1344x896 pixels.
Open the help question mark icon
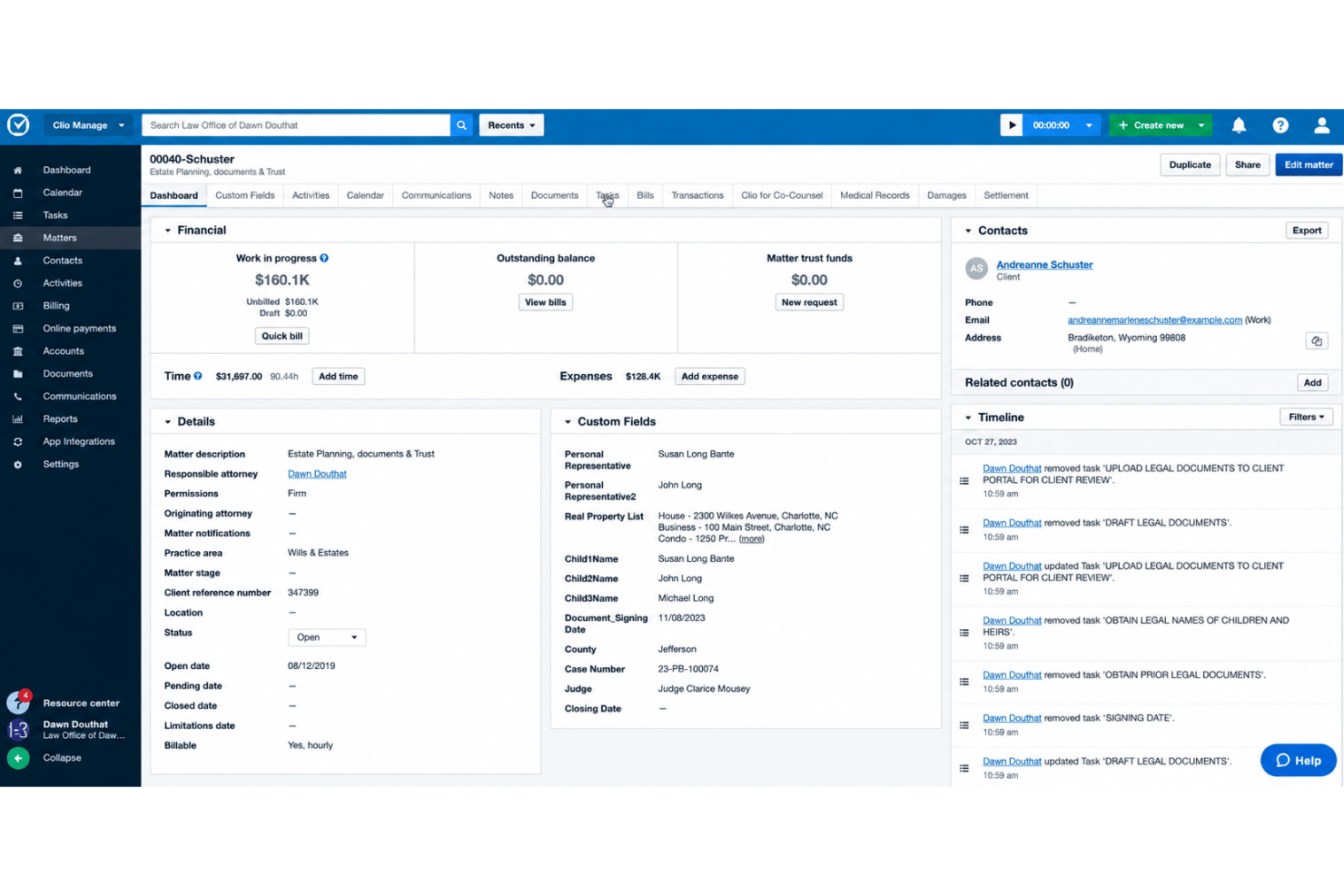1280,125
